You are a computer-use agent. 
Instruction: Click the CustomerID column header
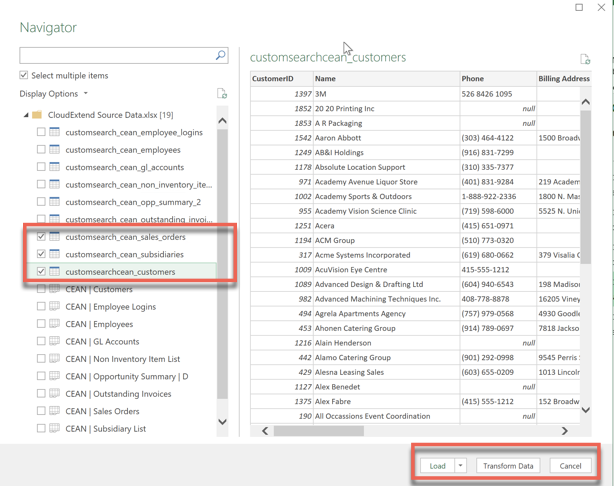click(x=282, y=78)
